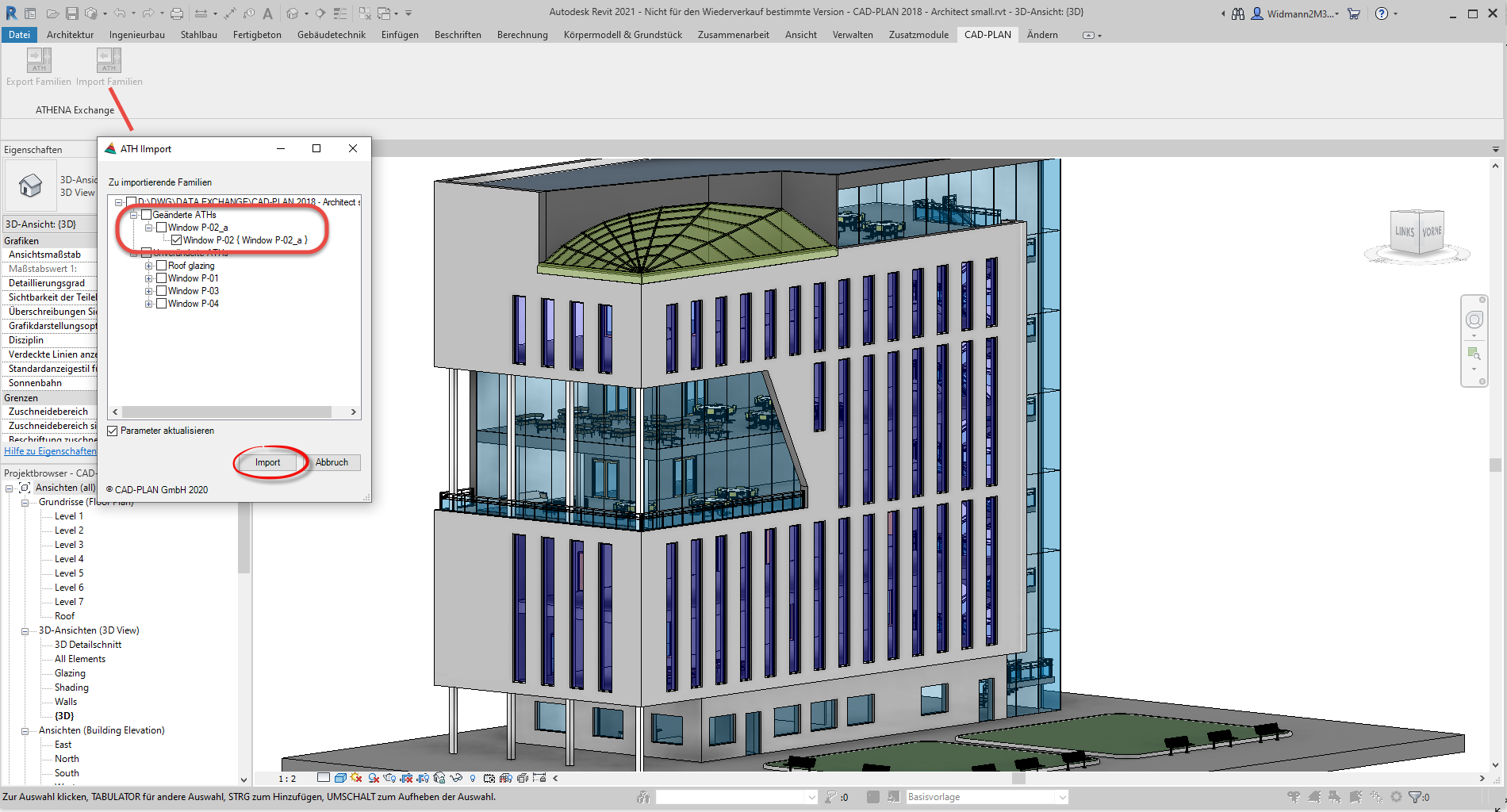
Task: Check the Roof glazing checkbox
Action: pyautogui.click(x=161, y=266)
